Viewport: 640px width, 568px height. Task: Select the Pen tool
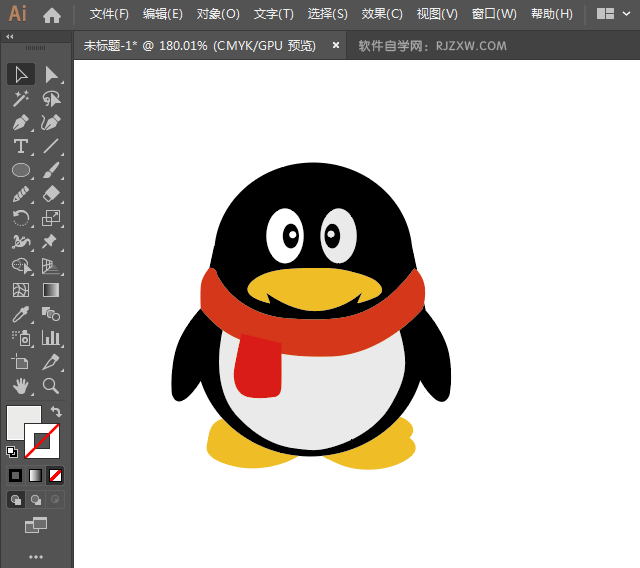point(21,122)
